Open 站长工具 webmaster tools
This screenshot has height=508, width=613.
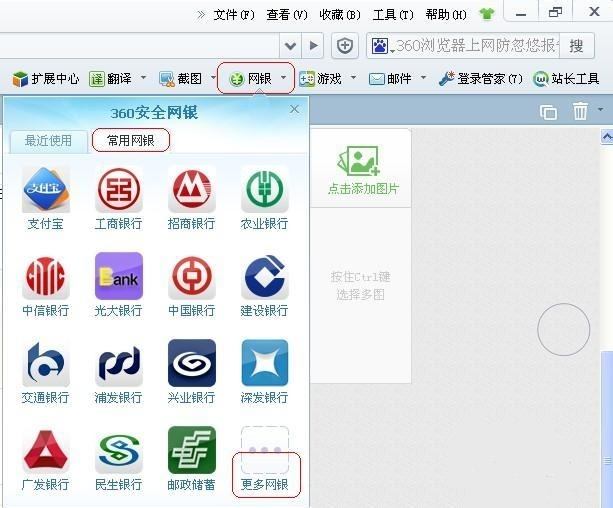coord(566,79)
